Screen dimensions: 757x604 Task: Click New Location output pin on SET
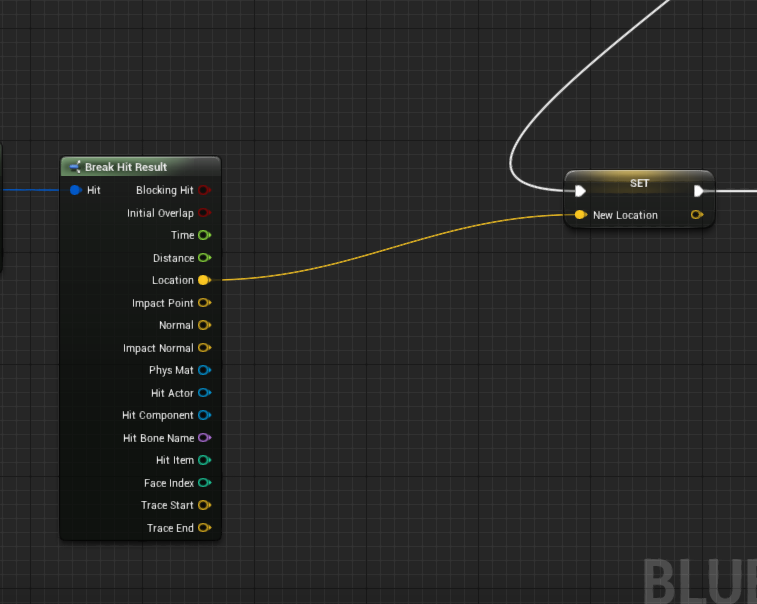[697, 215]
